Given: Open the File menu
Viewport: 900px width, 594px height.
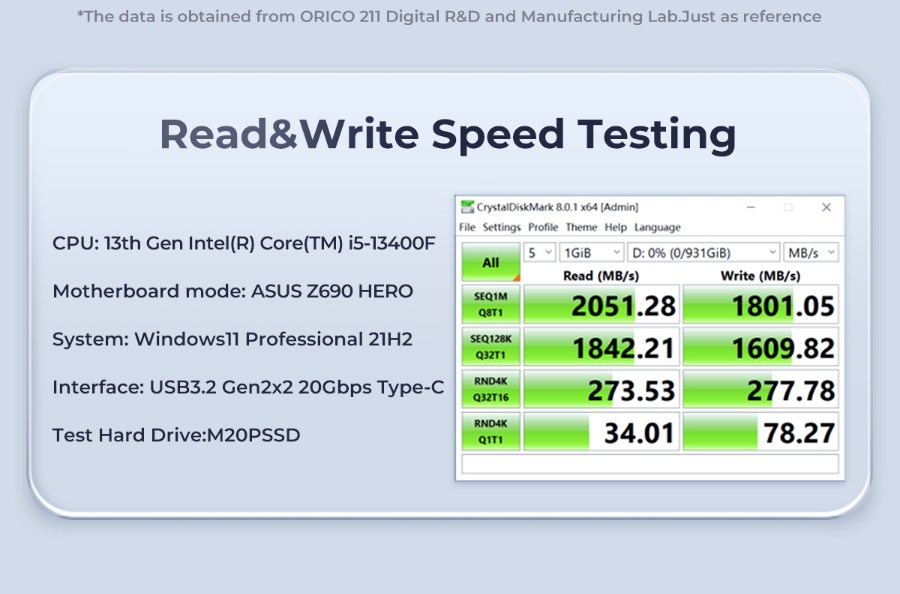Looking at the screenshot, I should (x=467, y=227).
